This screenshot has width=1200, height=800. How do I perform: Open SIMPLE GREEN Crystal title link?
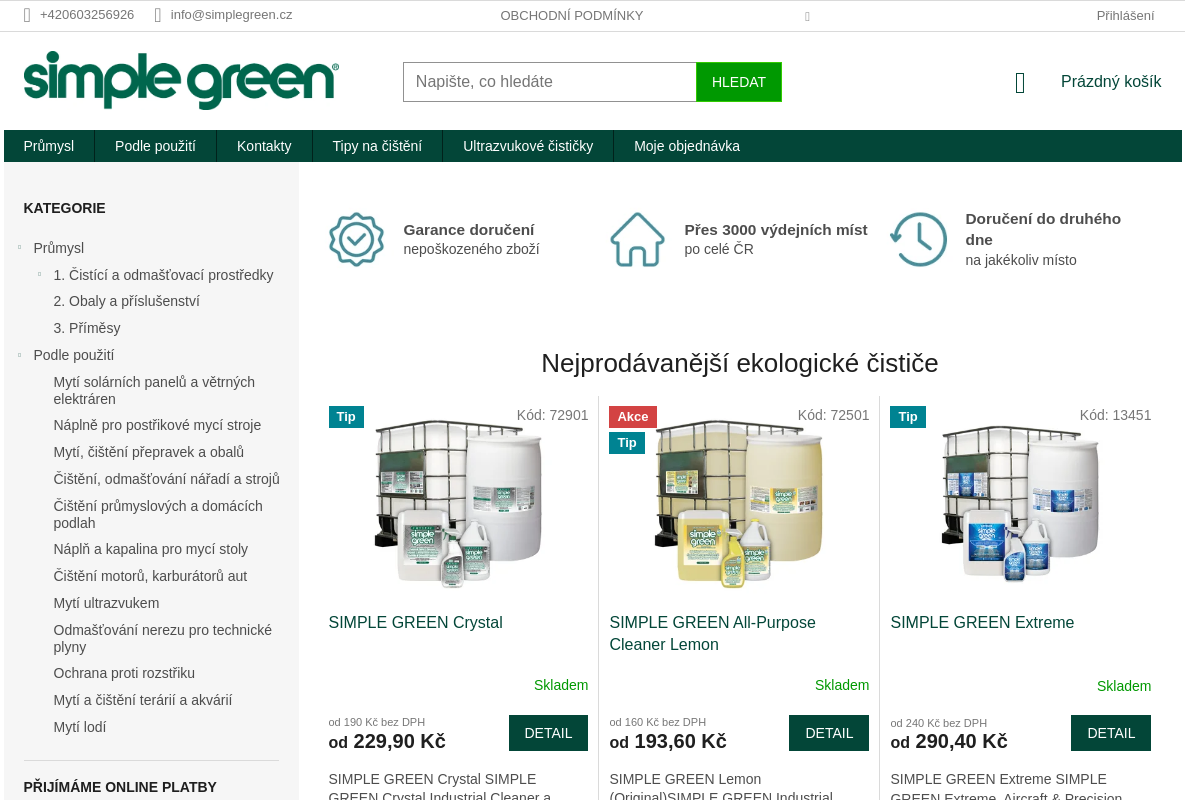tap(415, 623)
